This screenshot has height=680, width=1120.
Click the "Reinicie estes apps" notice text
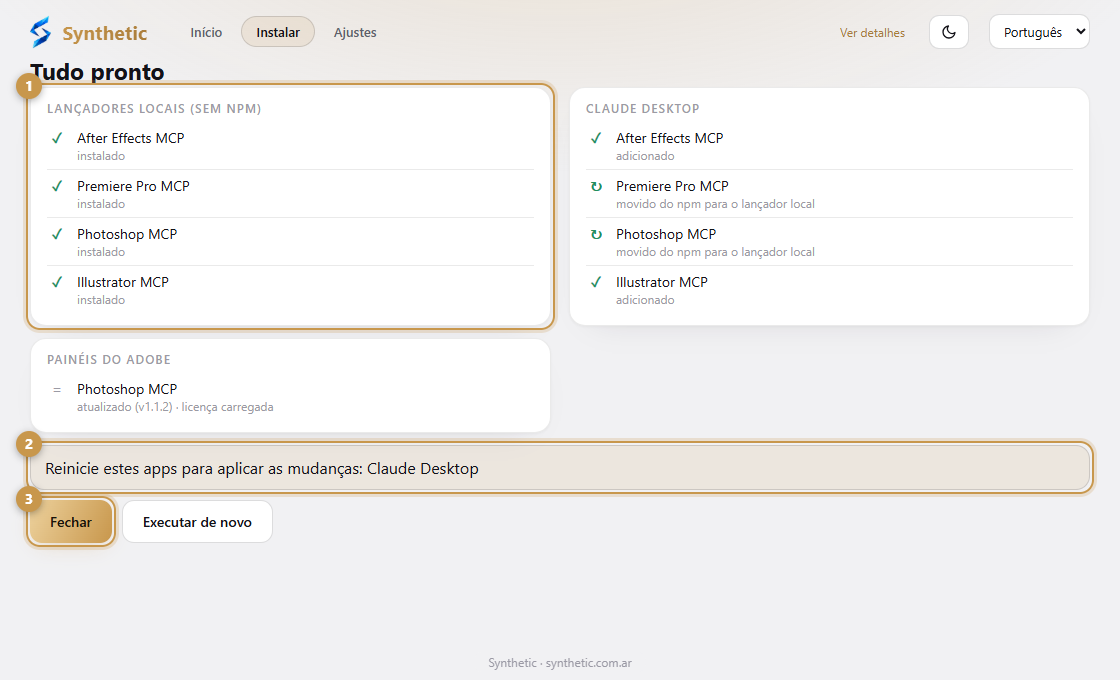(x=261, y=469)
